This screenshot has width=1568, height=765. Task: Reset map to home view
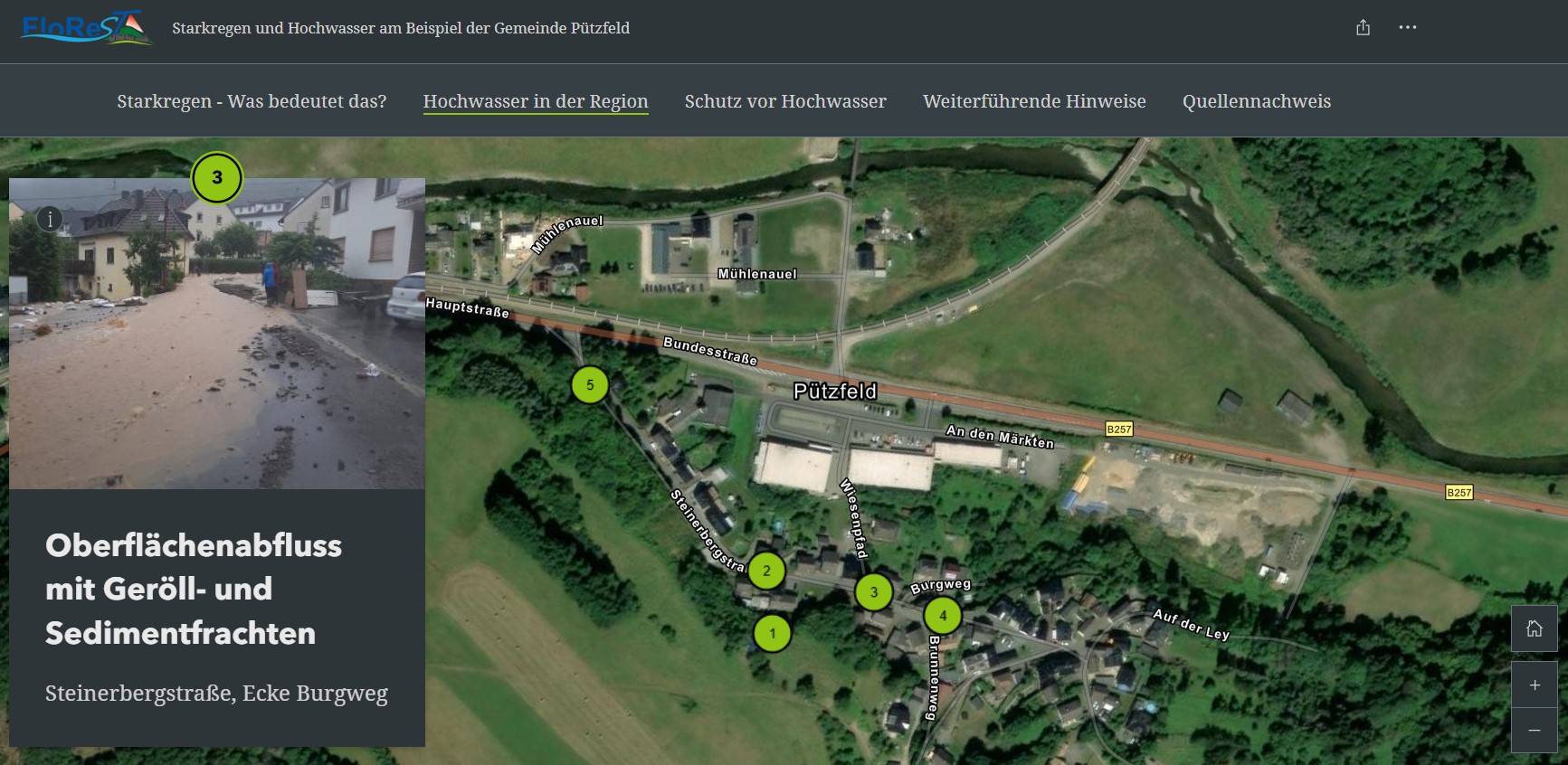[x=1534, y=628]
